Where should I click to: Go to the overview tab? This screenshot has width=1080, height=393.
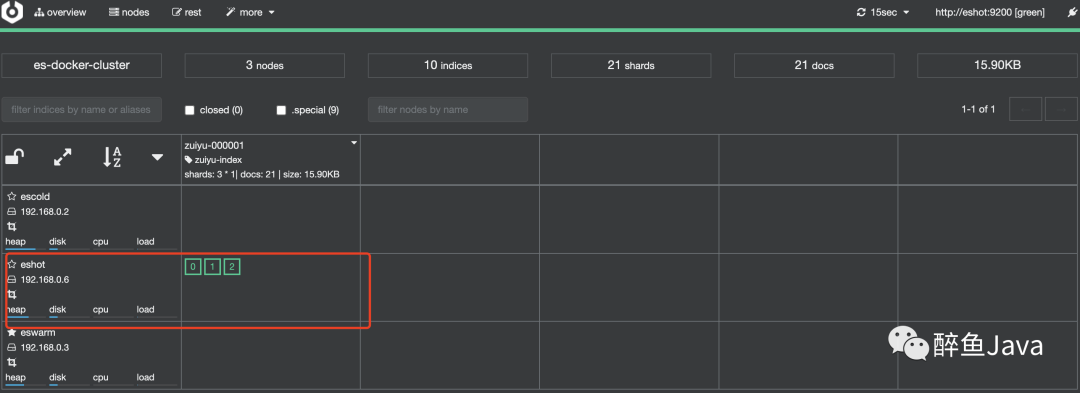[61, 12]
